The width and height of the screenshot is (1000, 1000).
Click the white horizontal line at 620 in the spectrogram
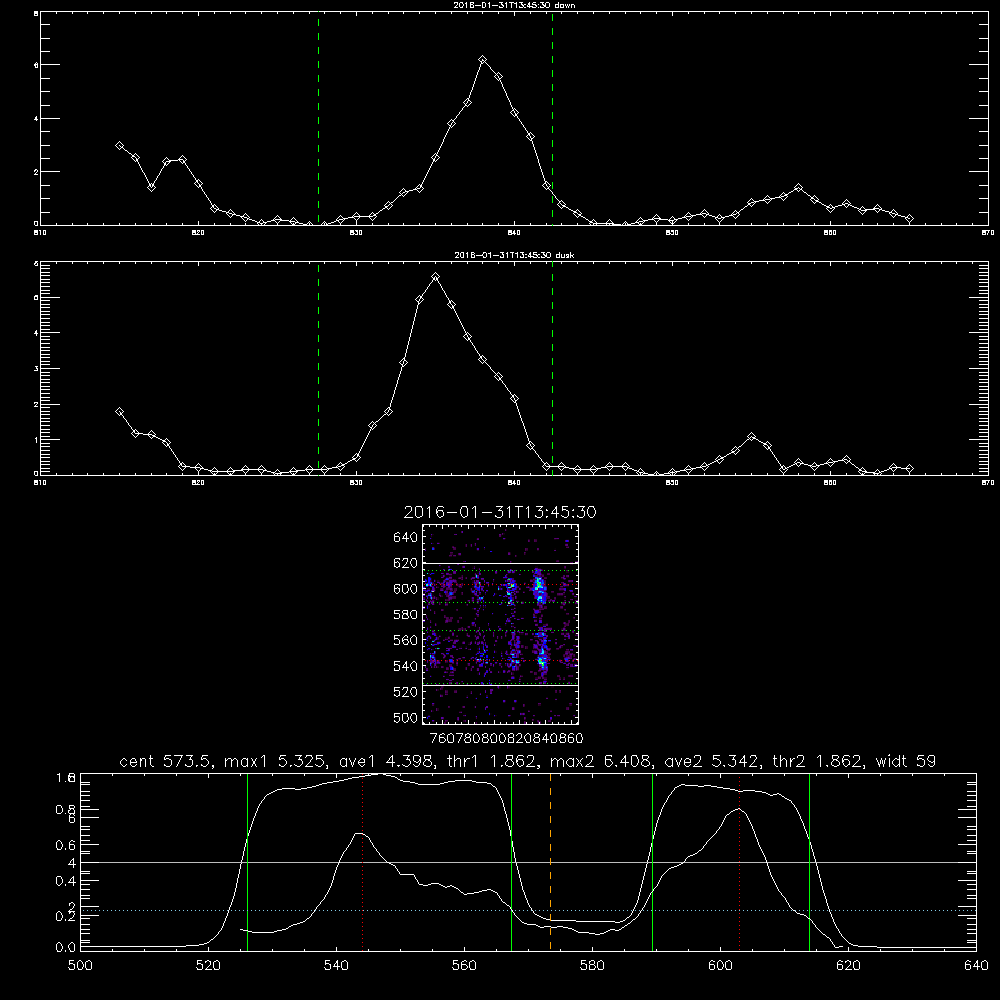(500, 563)
